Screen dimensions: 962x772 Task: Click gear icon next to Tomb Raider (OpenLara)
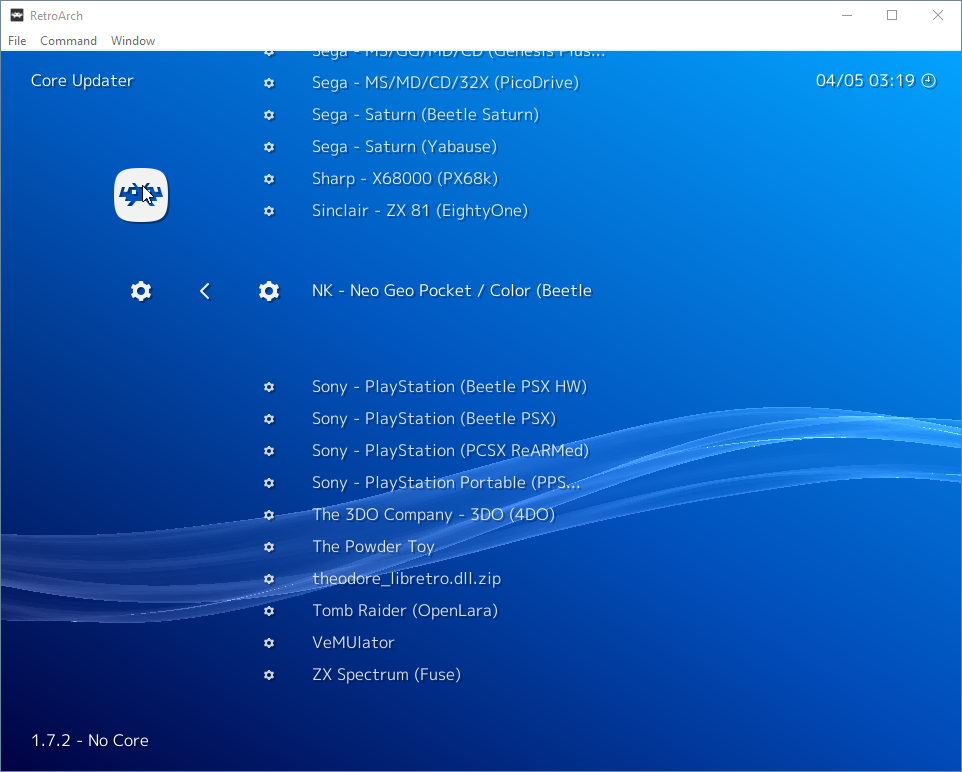269,611
